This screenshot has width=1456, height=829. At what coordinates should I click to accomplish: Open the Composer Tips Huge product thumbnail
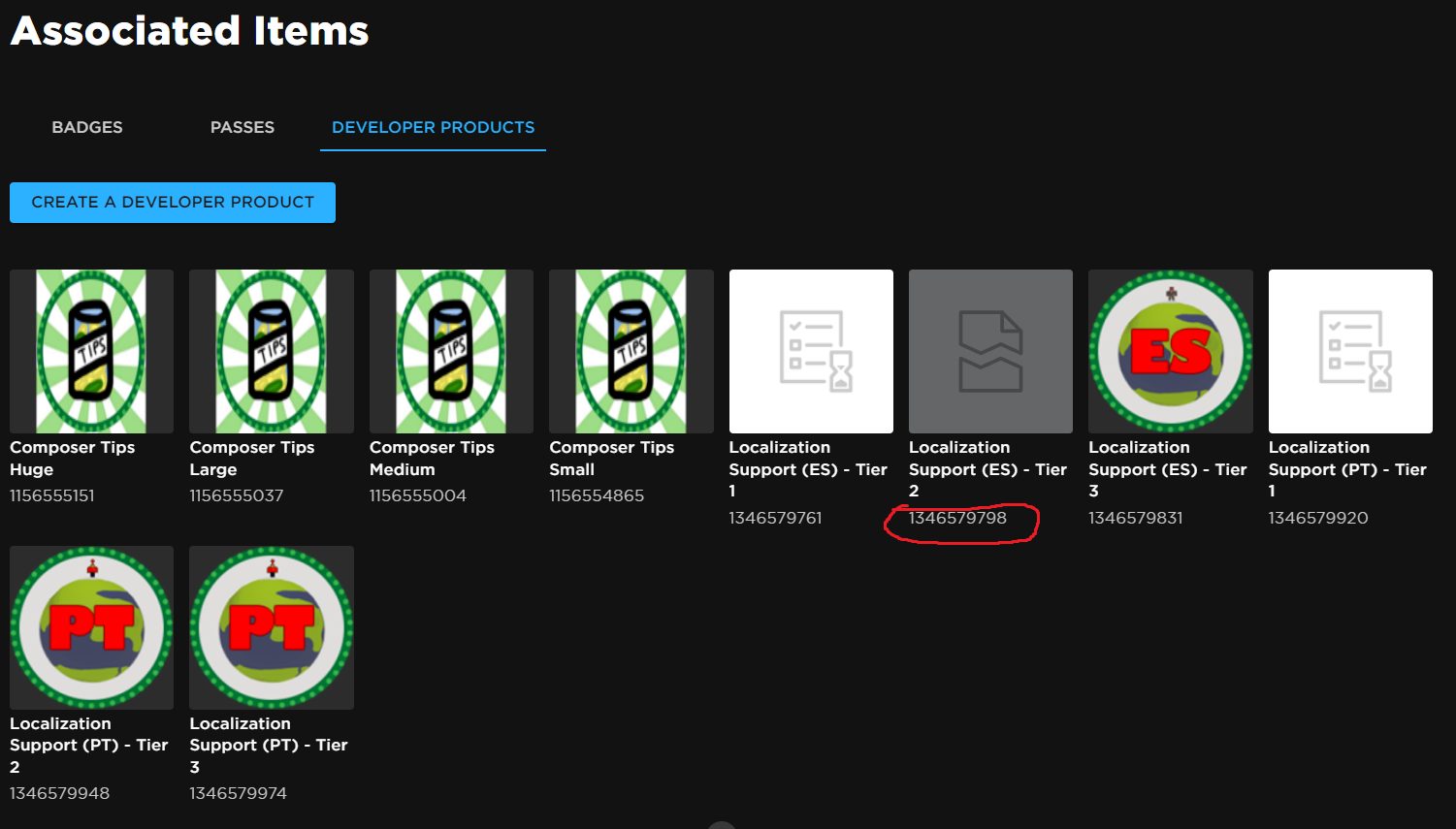pyautogui.click(x=90, y=350)
